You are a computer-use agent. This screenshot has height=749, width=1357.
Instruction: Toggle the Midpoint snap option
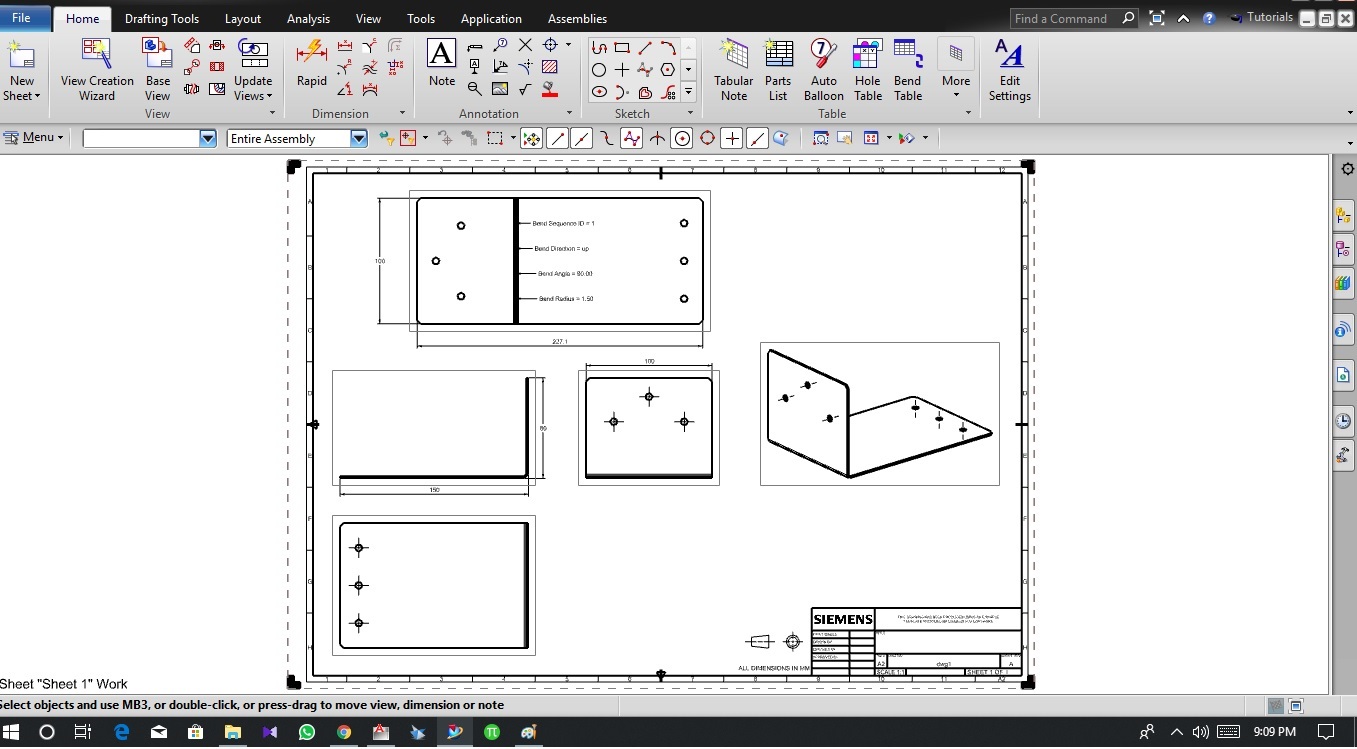pyautogui.click(x=582, y=139)
